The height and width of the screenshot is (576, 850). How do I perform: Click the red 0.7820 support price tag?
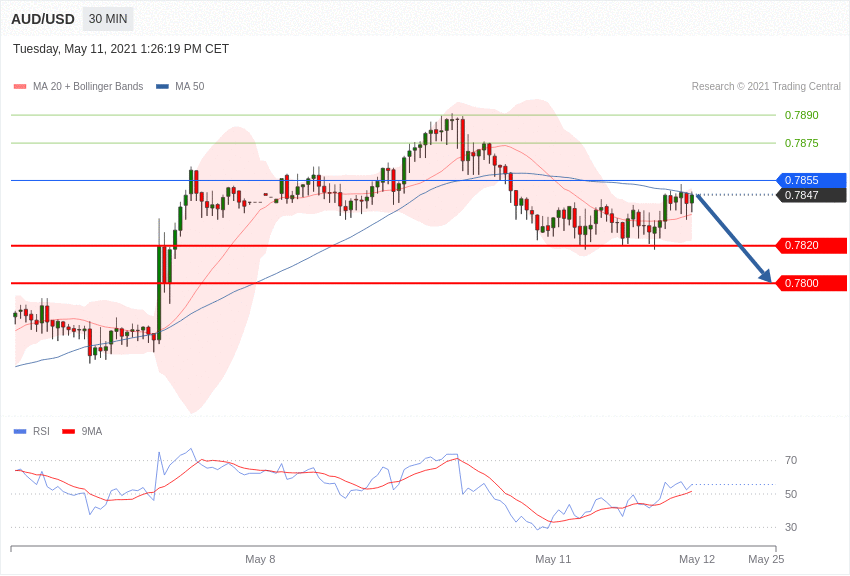tap(812, 245)
